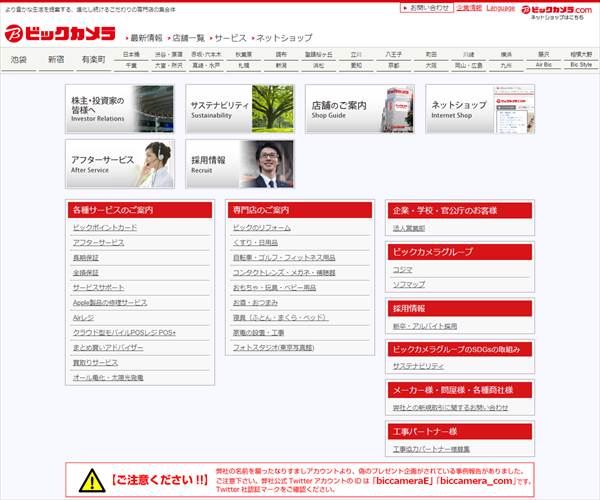Click the 各種サービスのご案内 red header

140,210
